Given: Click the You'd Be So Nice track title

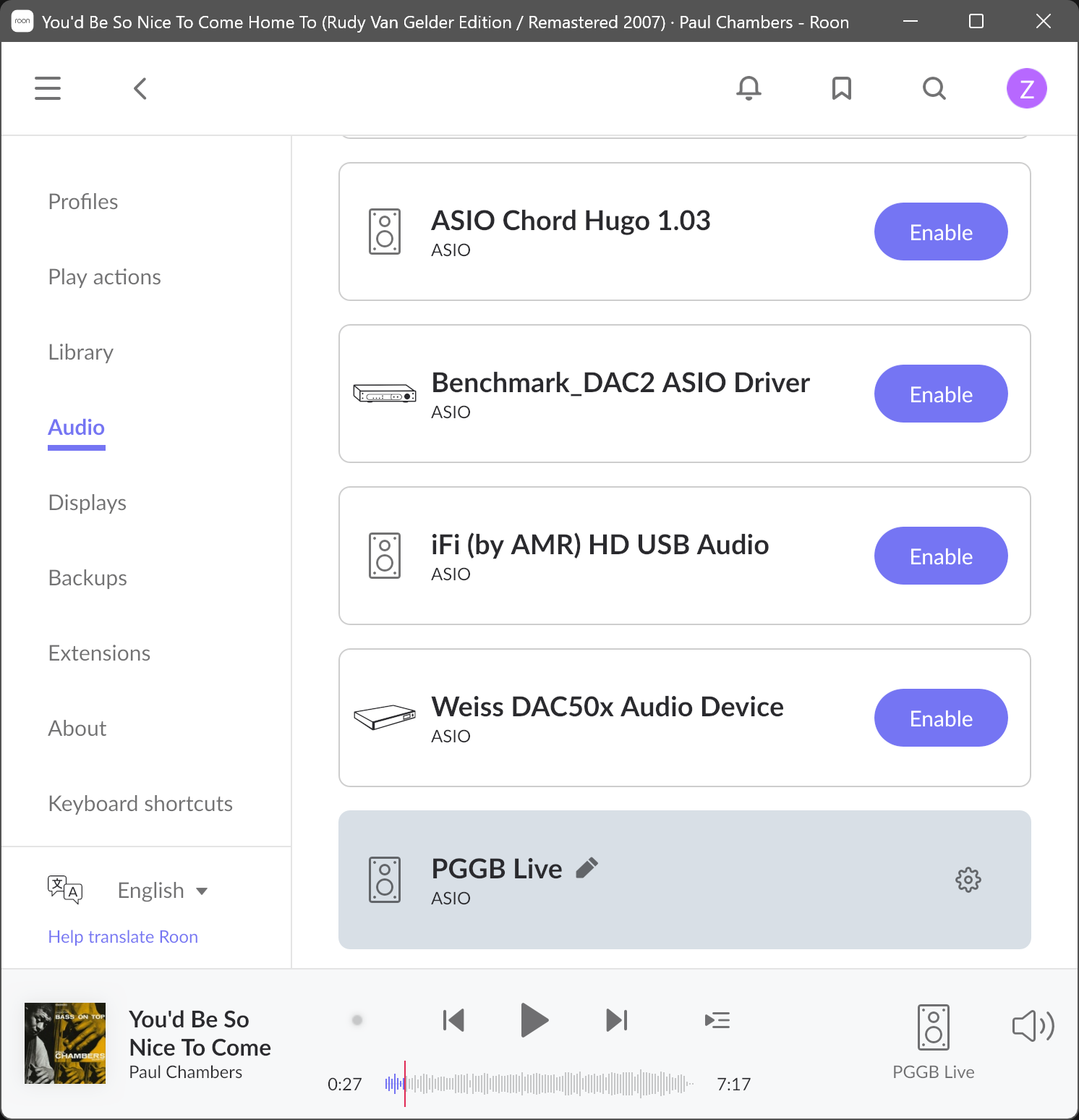Looking at the screenshot, I should coord(200,1033).
